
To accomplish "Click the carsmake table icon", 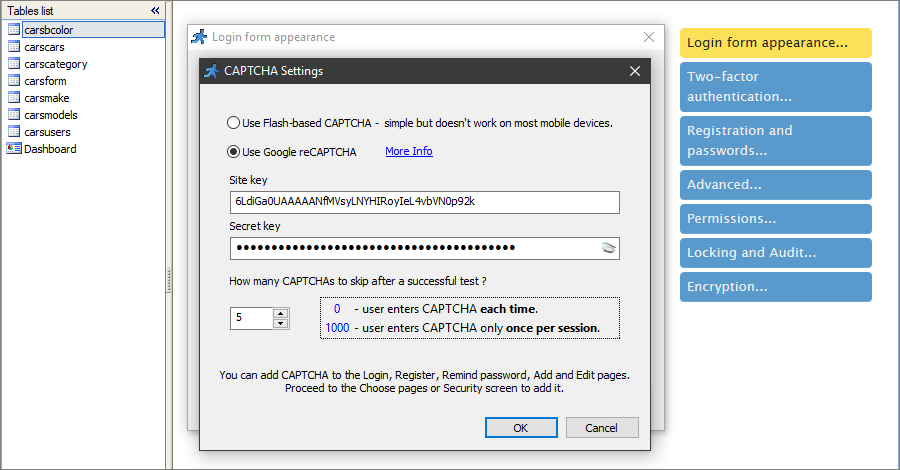I will click(x=14, y=98).
